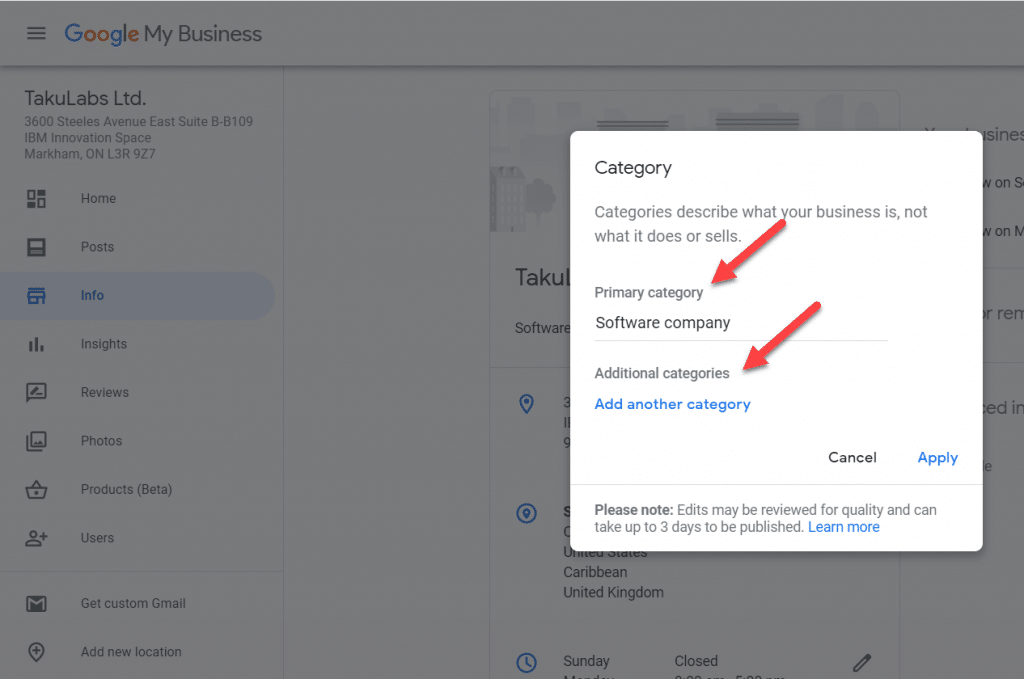Screen dimensions: 1024x679
Task: Click the Photos icon in sidebar
Action: point(36,441)
